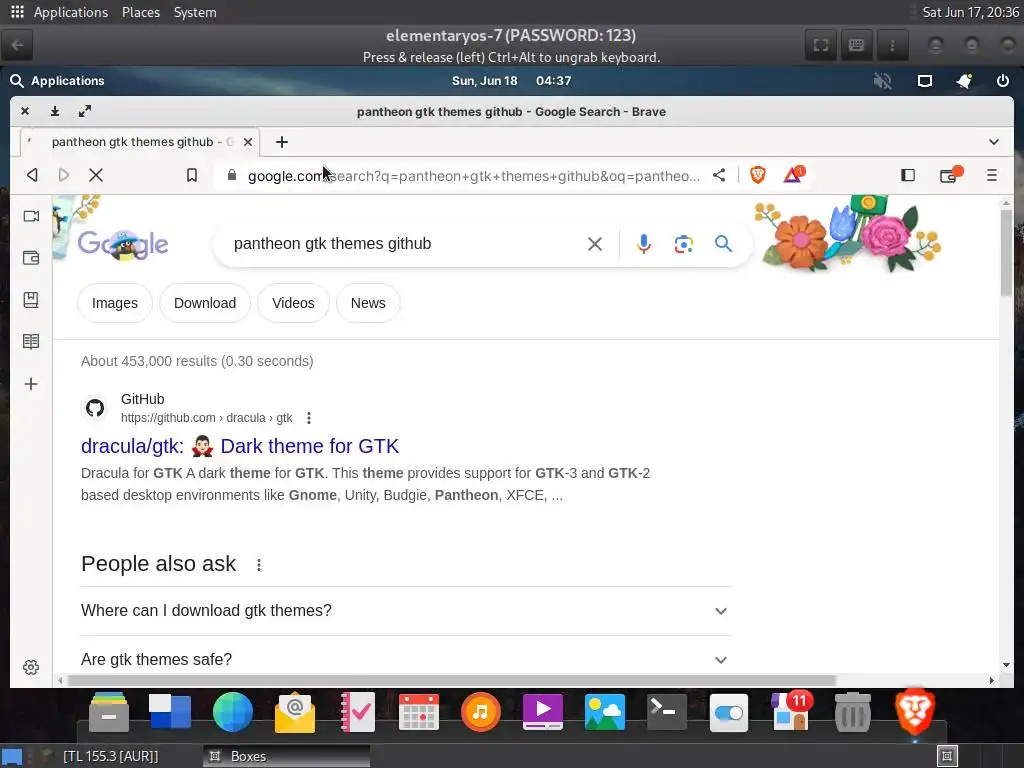Launch Files from the dock
Image resolution: width=1024 pixels, height=768 pixels.
point(109,712)
